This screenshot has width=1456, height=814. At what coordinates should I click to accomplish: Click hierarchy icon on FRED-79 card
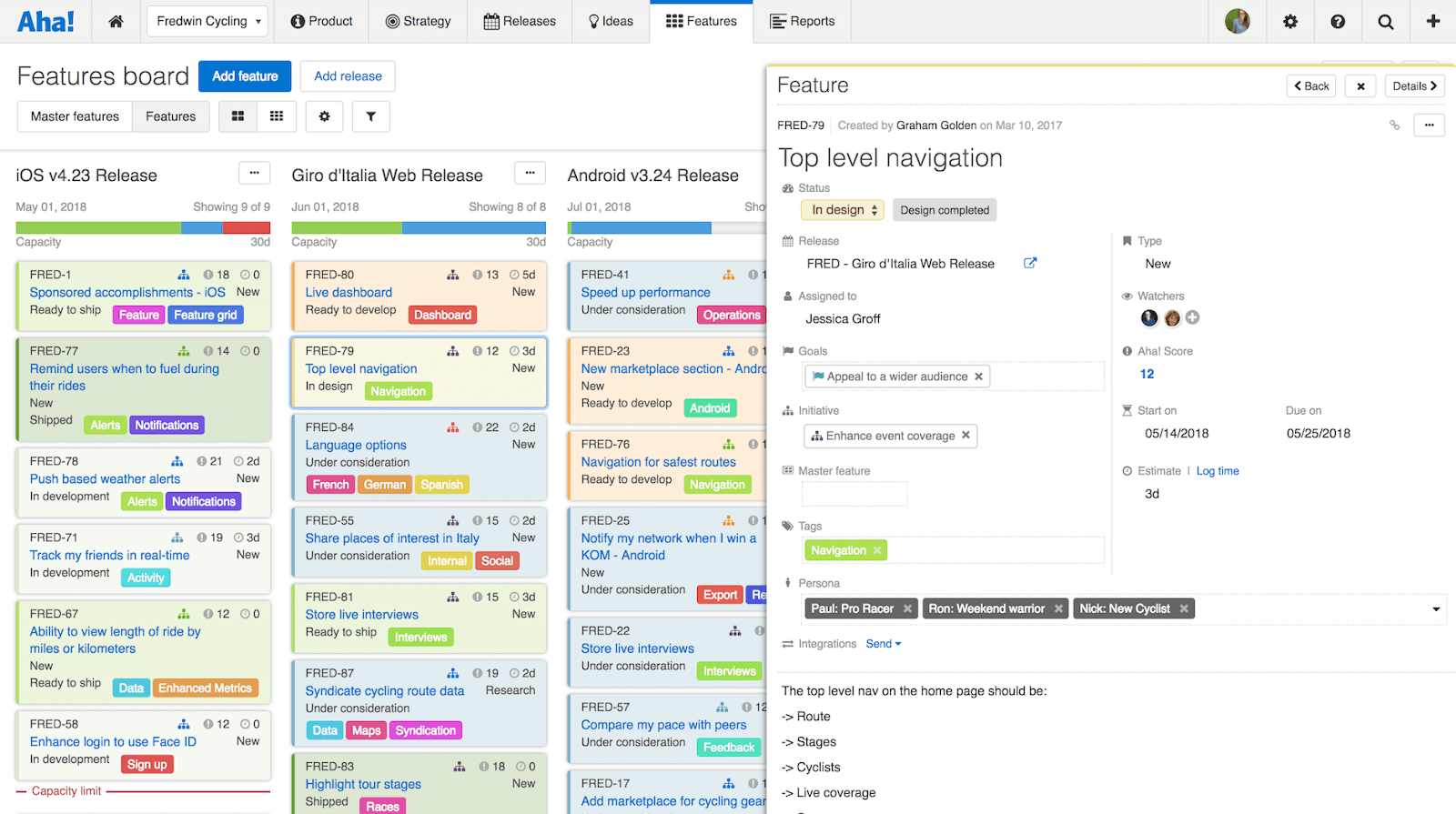click(x=453, y=351)
